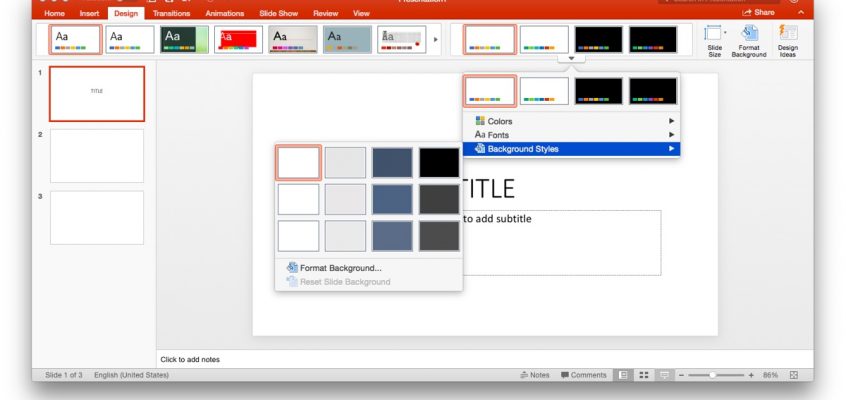Open the Transitions tab
The height and width of the screenshot is (400, 846).
pyautogui.click(x=171, y=13)
